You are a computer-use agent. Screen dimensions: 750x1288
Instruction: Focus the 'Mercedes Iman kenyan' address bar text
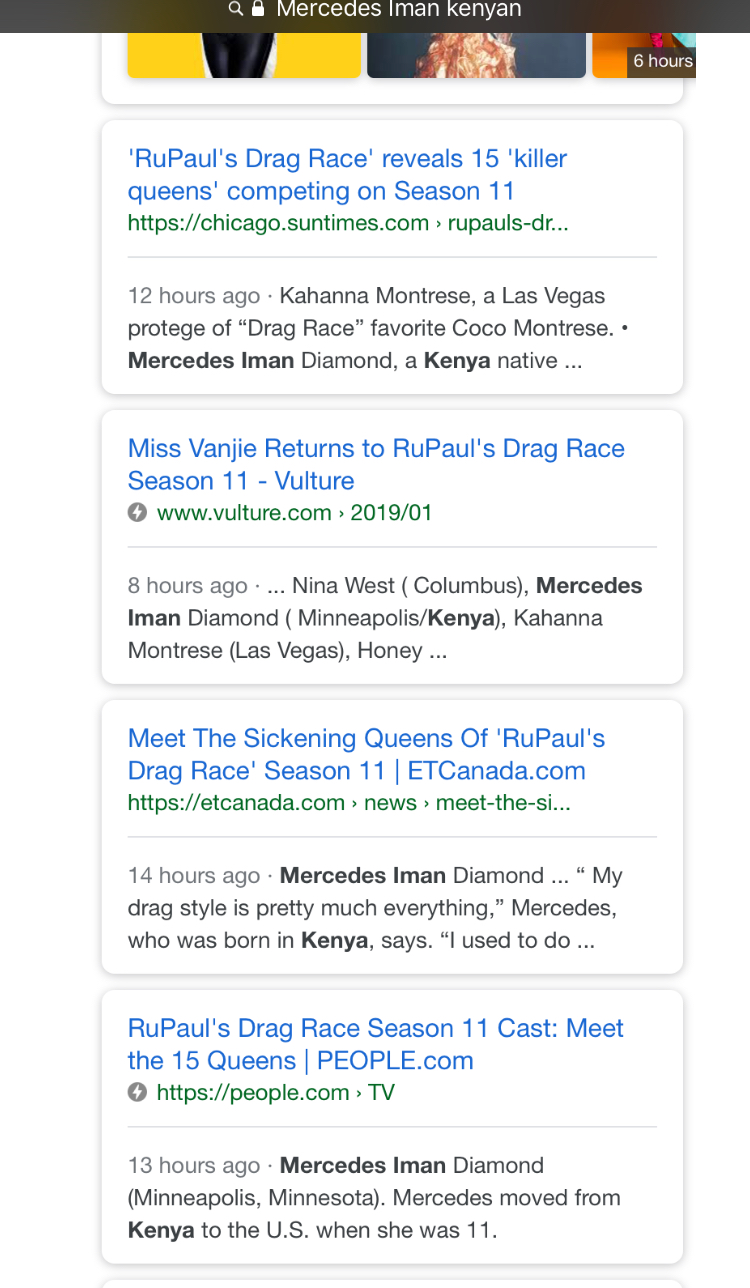398,10
